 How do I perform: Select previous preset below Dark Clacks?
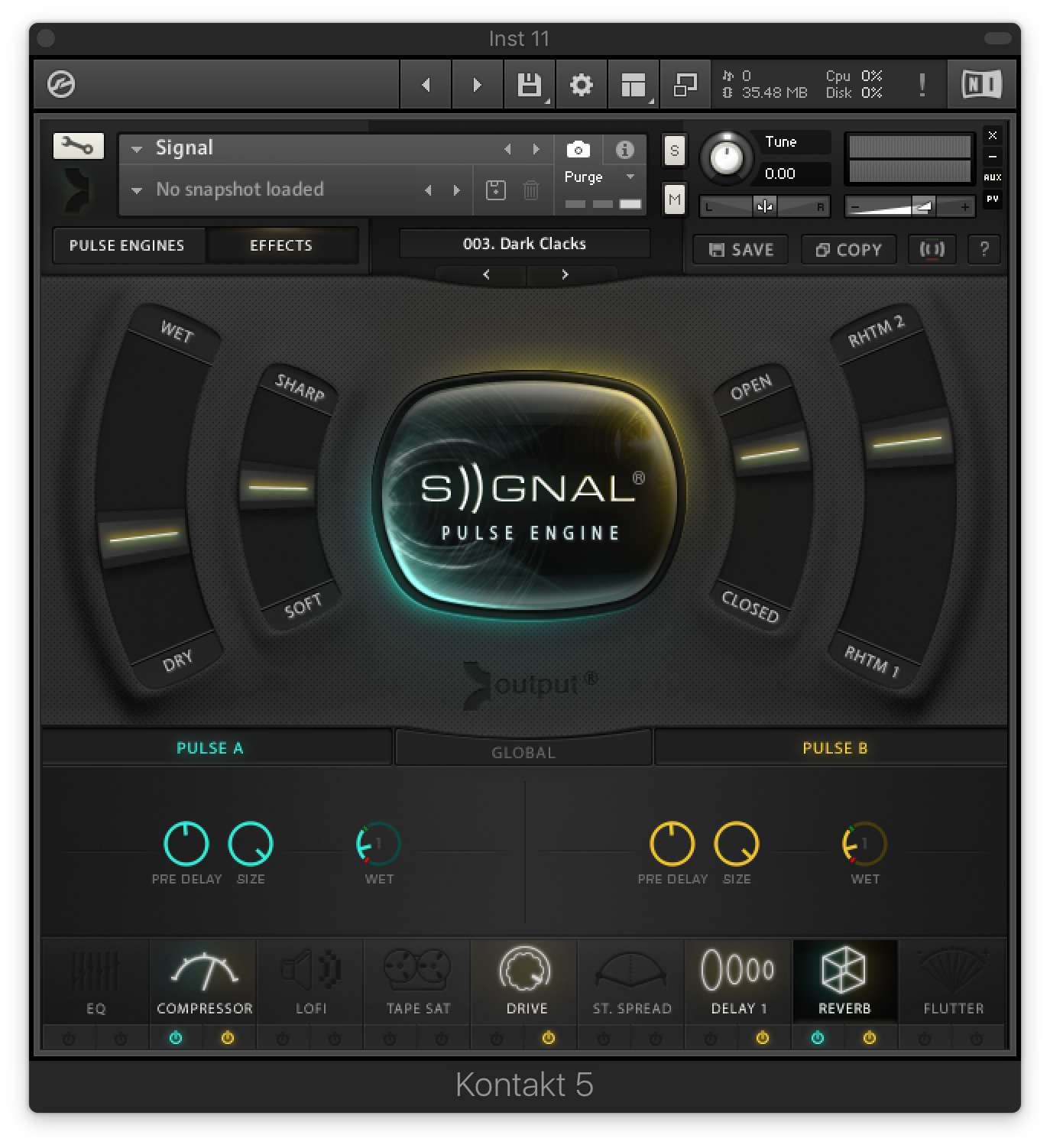click(486, 274)
